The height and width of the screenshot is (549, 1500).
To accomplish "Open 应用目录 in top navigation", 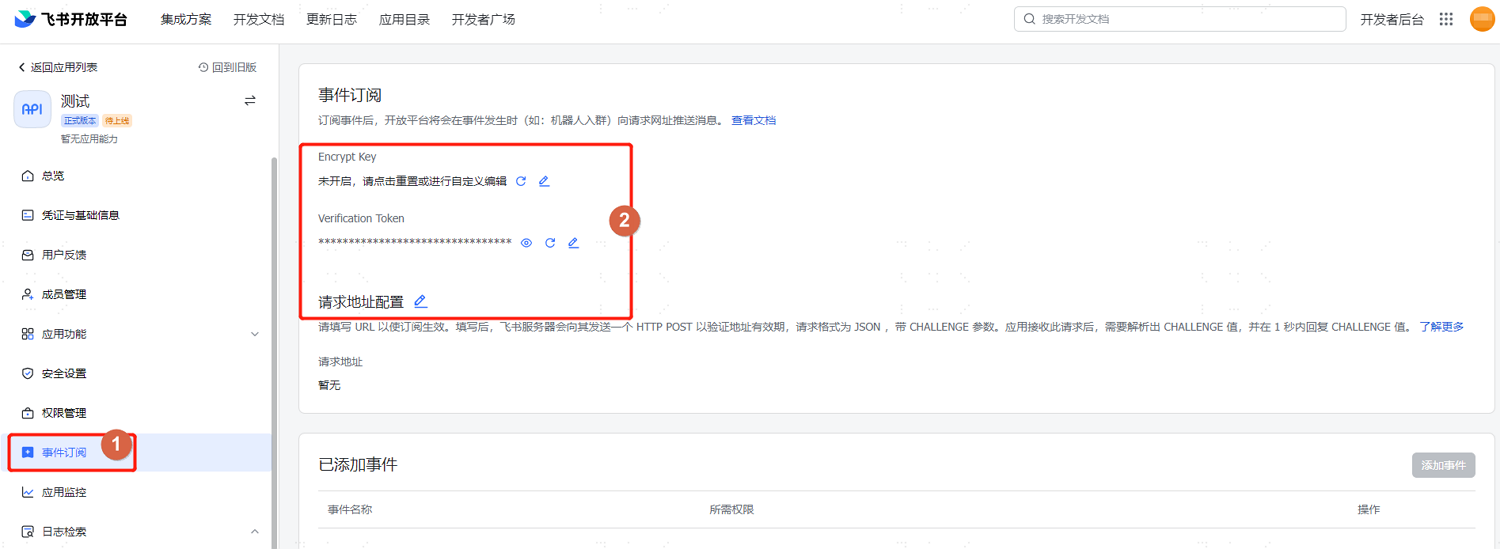I will point(404,19).
